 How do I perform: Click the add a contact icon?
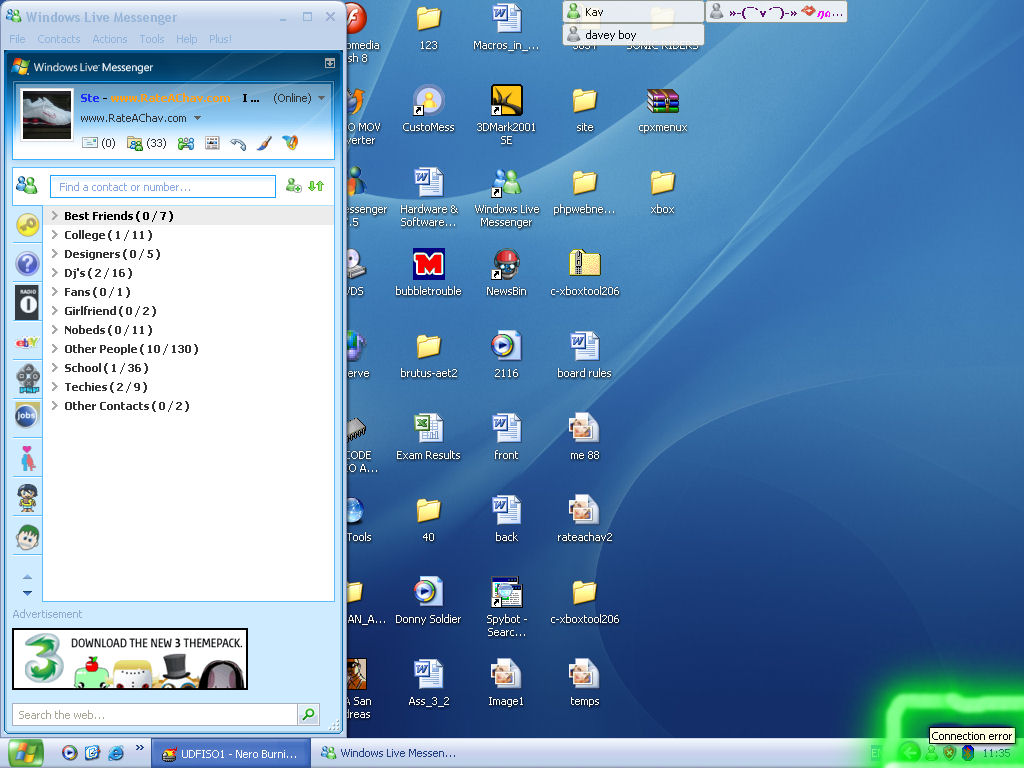click(x=293, y=186)
